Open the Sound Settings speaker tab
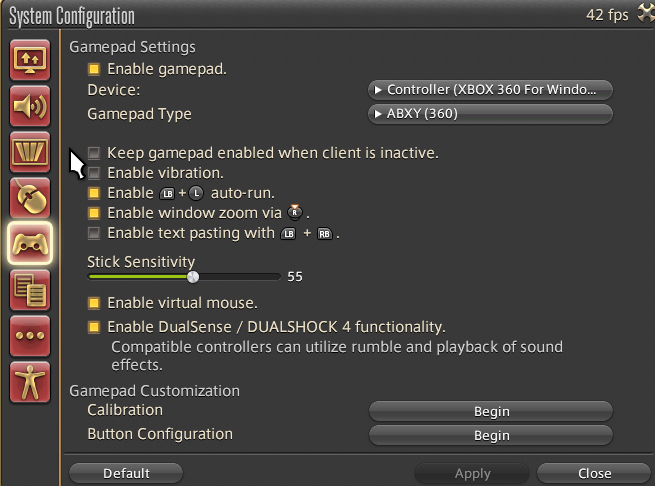This screenshot has width=655, height=486. [x=30, y=107]
